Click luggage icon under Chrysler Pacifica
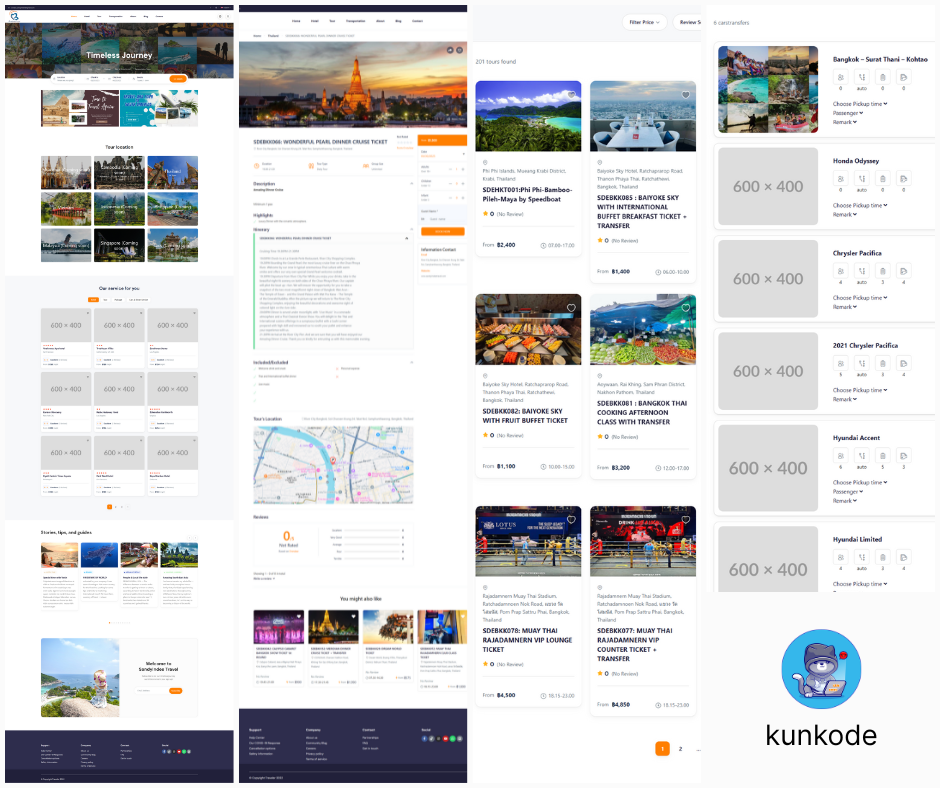This screenshot has height=788, width=940. (x=882, y=271)
